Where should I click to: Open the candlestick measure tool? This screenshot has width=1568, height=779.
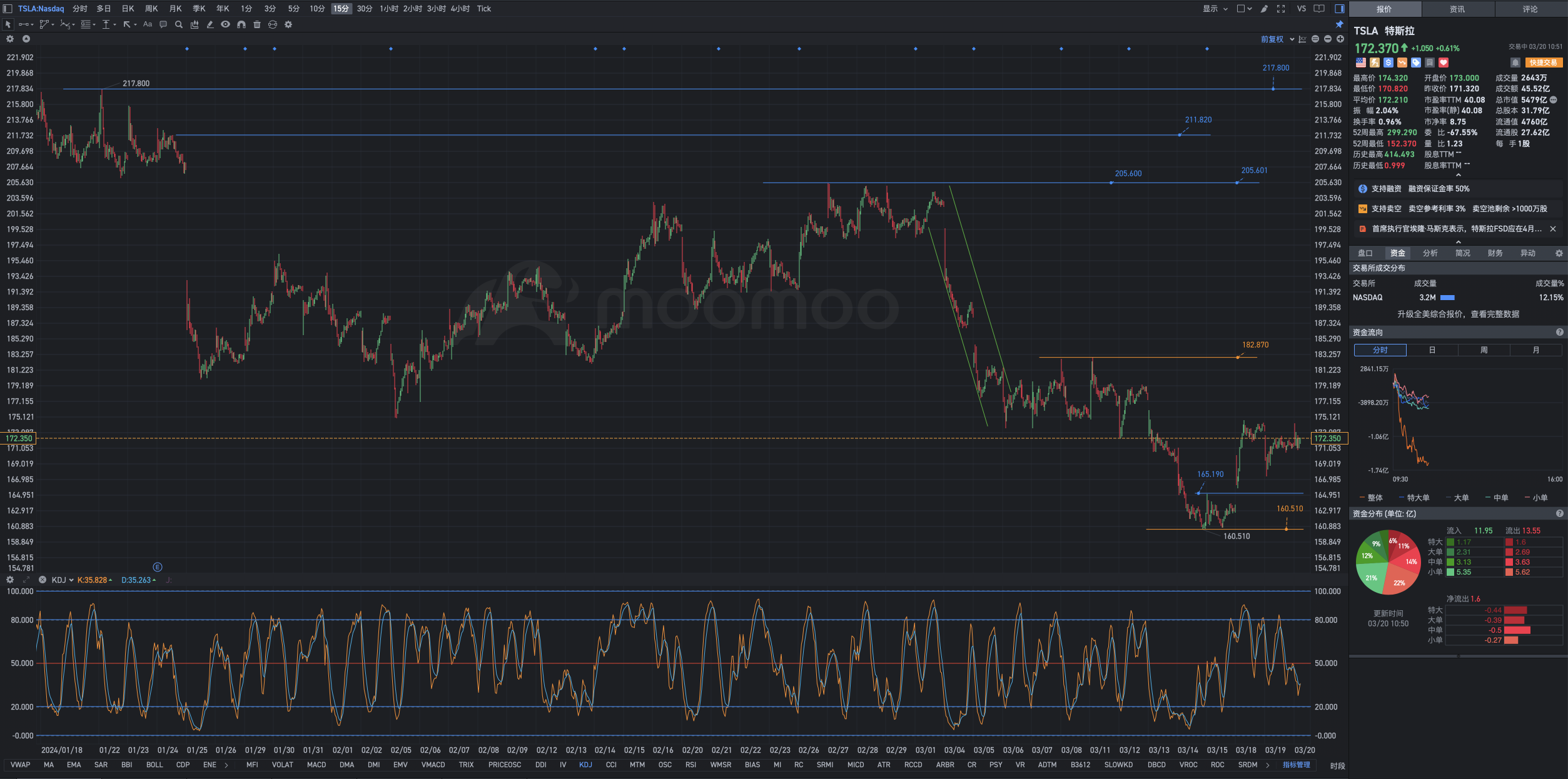point(195,24)
